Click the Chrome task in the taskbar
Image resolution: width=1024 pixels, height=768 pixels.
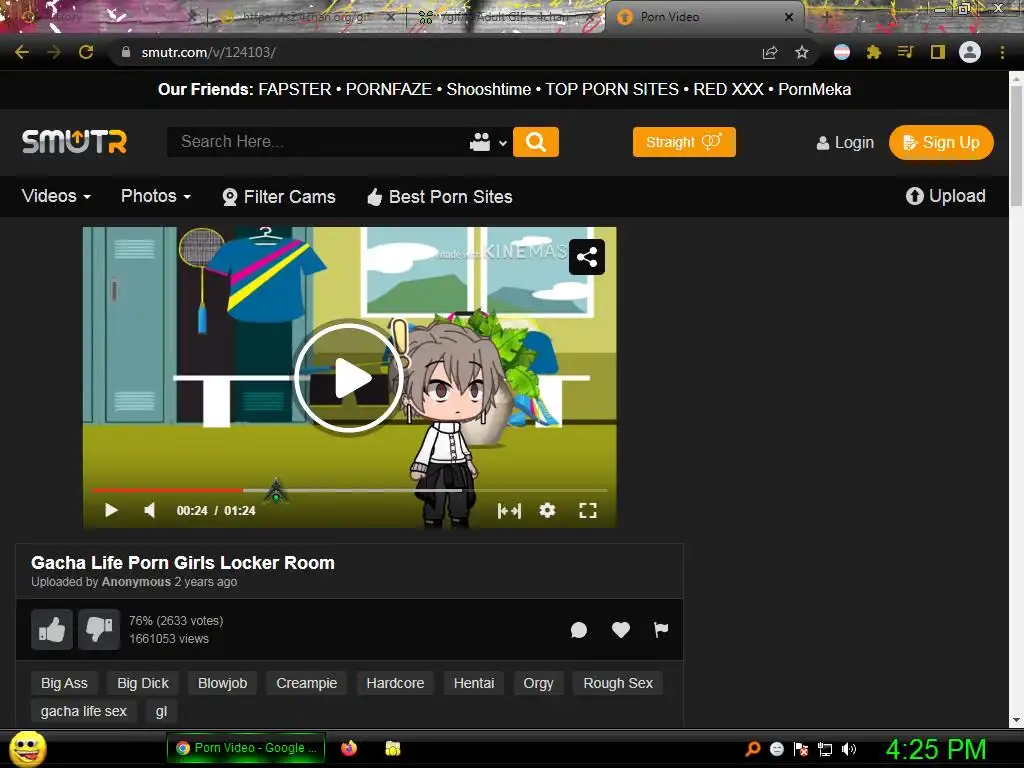[x=246, y=748]
